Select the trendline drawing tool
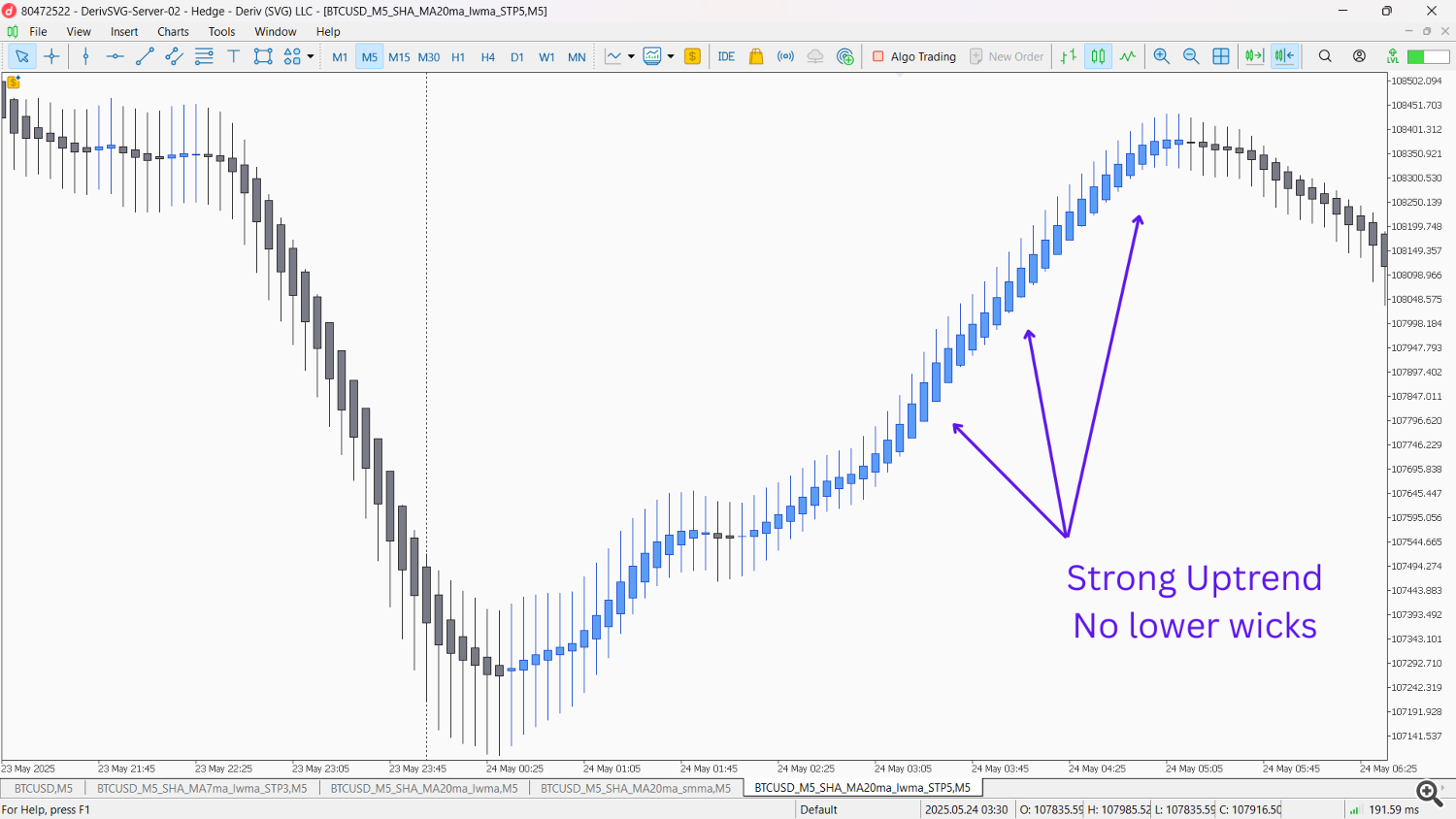The image size is (1456, 819). (x=145, y=56)
